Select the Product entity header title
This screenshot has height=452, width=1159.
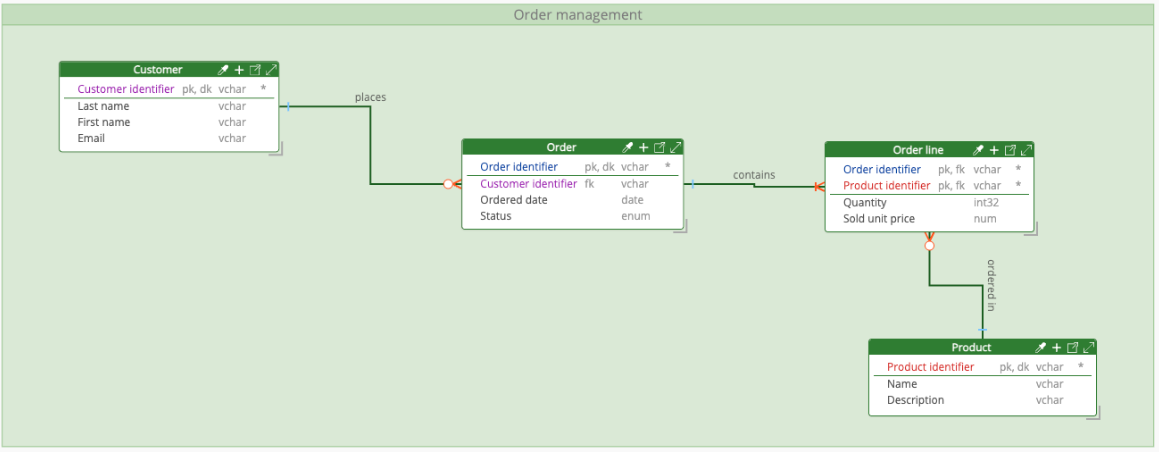pos(971,347)
